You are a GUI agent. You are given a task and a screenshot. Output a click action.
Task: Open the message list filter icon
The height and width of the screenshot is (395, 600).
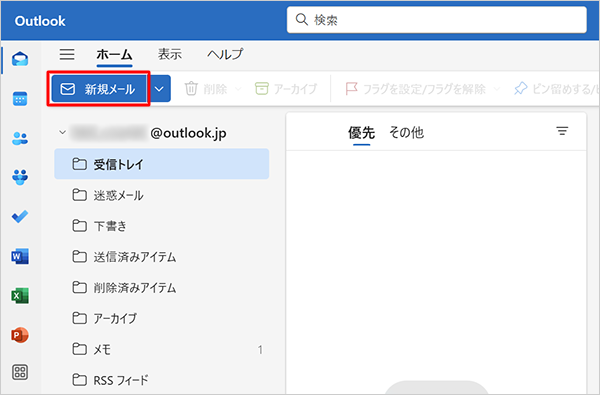[562, 131]
